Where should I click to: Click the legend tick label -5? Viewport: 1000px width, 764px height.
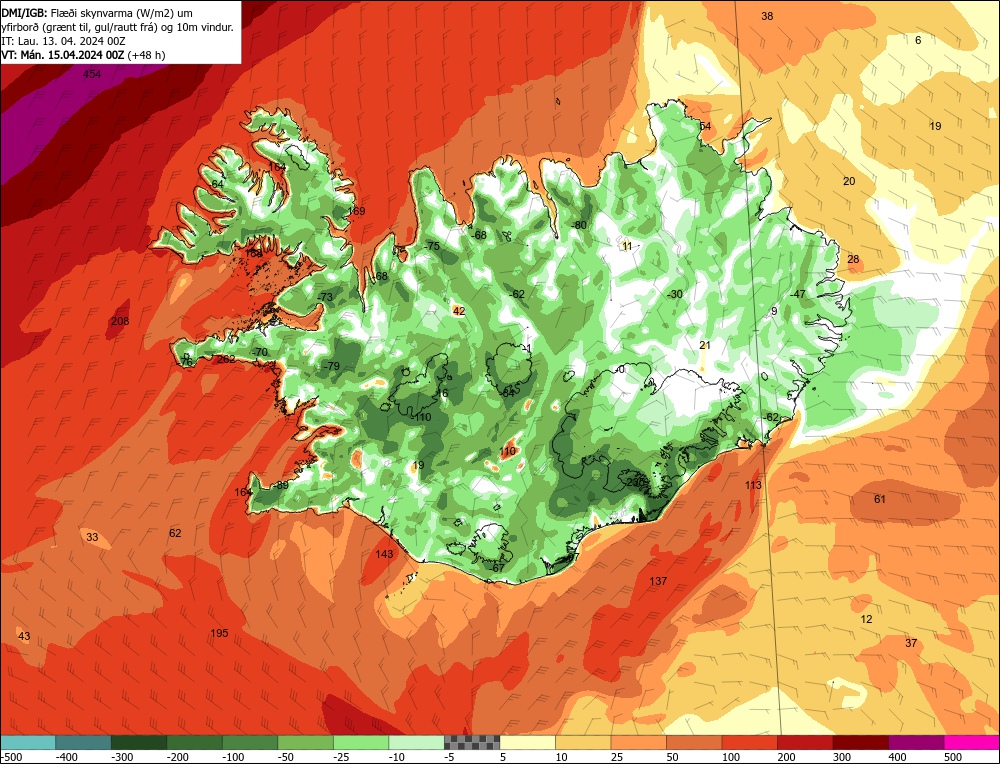[450, 757]
